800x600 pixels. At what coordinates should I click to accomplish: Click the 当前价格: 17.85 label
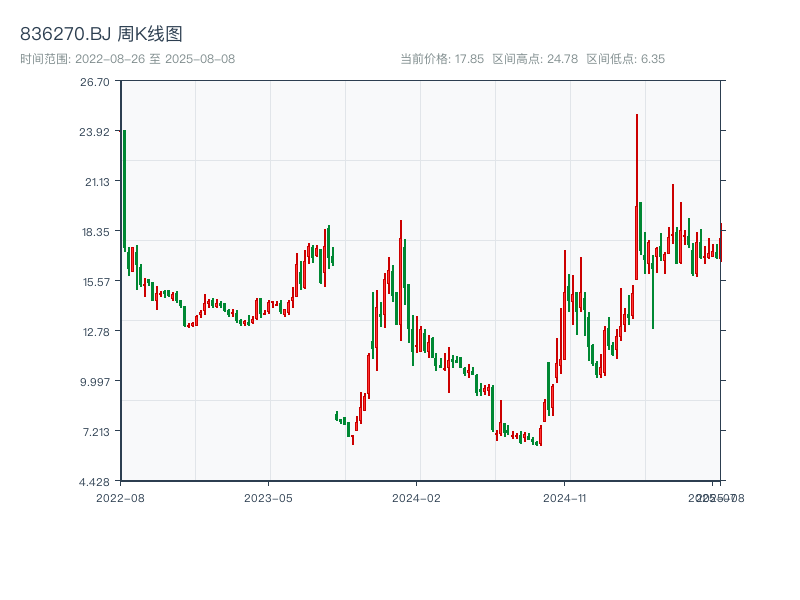[442, 59]
